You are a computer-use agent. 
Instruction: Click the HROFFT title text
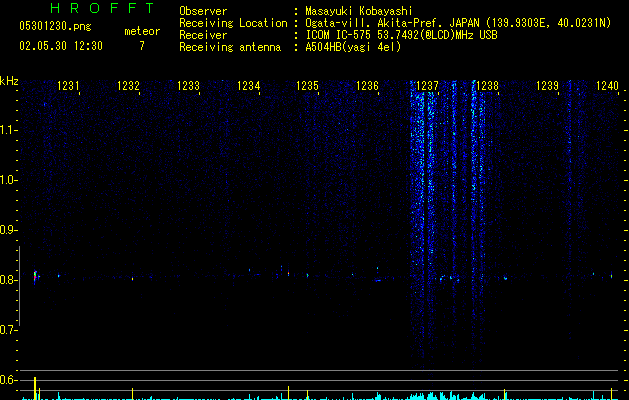(x=103, y=8)
